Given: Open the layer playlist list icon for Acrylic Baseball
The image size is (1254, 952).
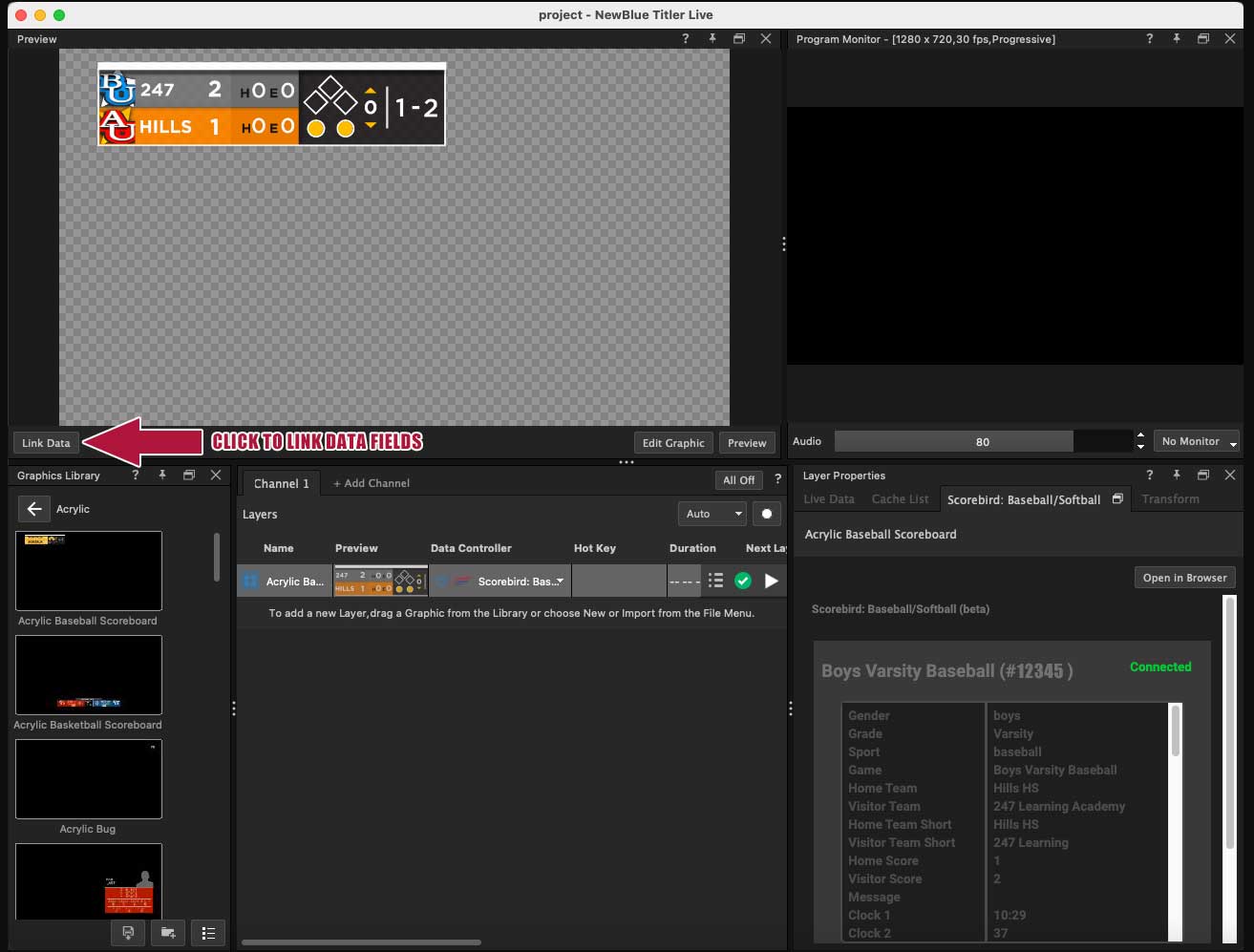Looking at the screenshot, I should (715, 581).
